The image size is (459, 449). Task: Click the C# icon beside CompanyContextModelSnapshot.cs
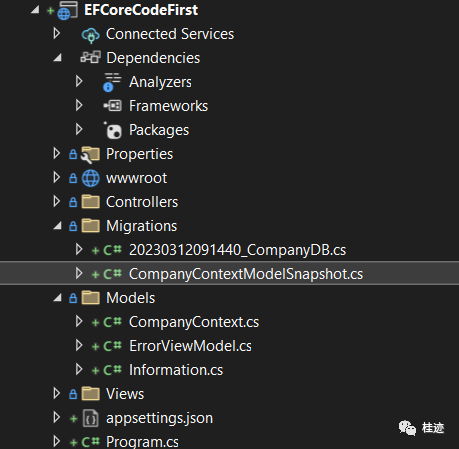(x=112, y=274)
